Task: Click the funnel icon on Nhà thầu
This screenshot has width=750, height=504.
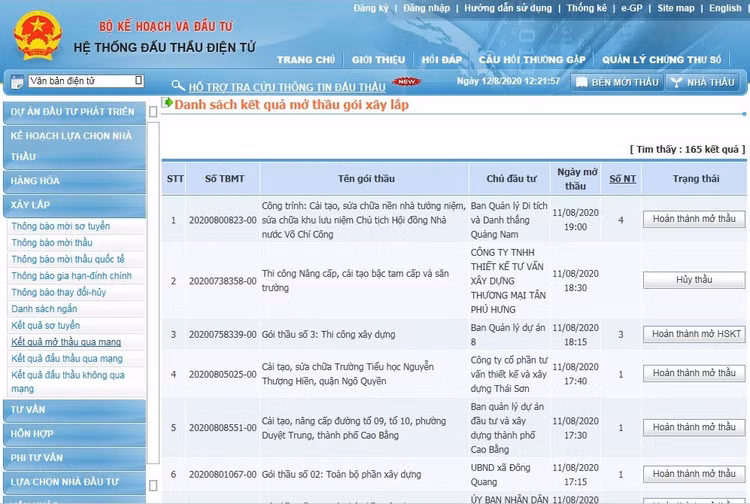Action: point(676,83)
